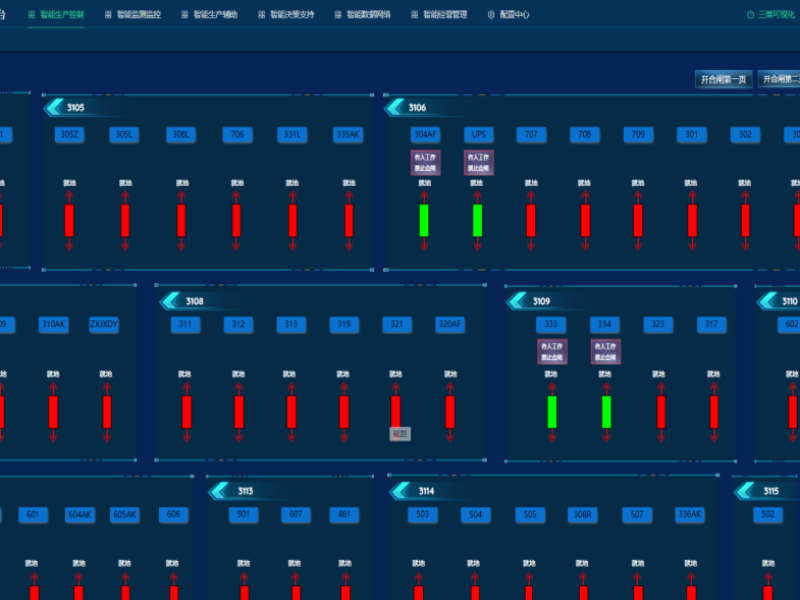
Task: Click the red breaker symbol under 311
Action: click(186, 411)
